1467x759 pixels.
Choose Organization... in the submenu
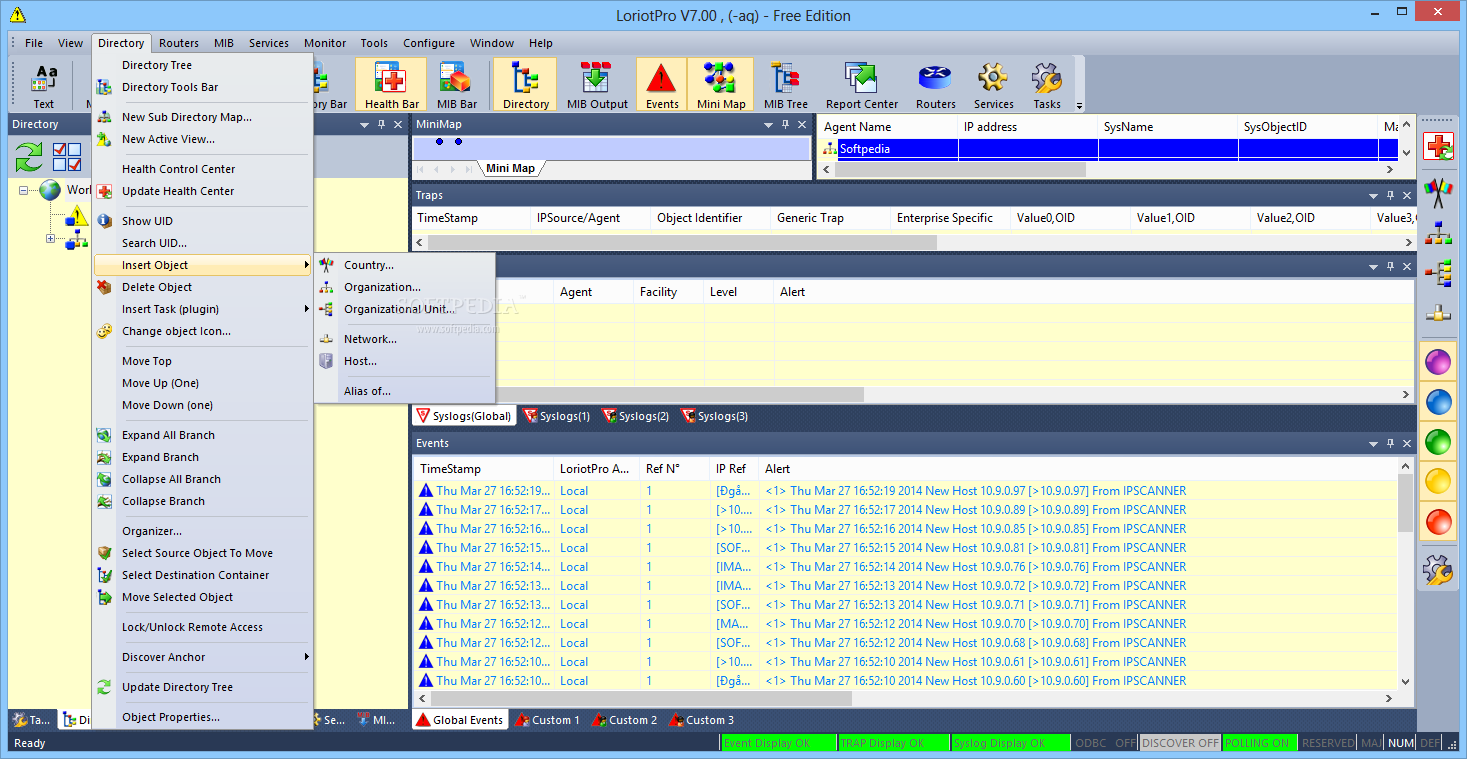(x=404, y=287)
